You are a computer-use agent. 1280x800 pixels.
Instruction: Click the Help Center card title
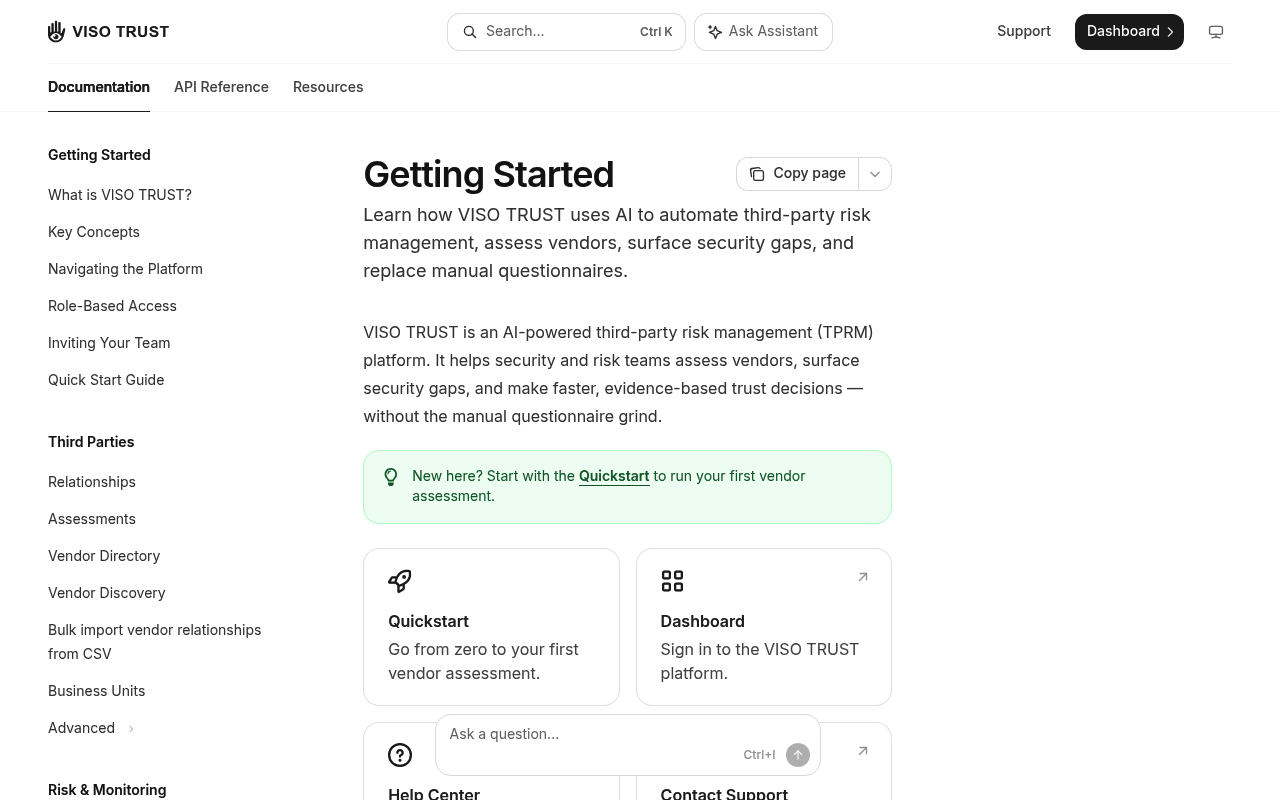434,793
